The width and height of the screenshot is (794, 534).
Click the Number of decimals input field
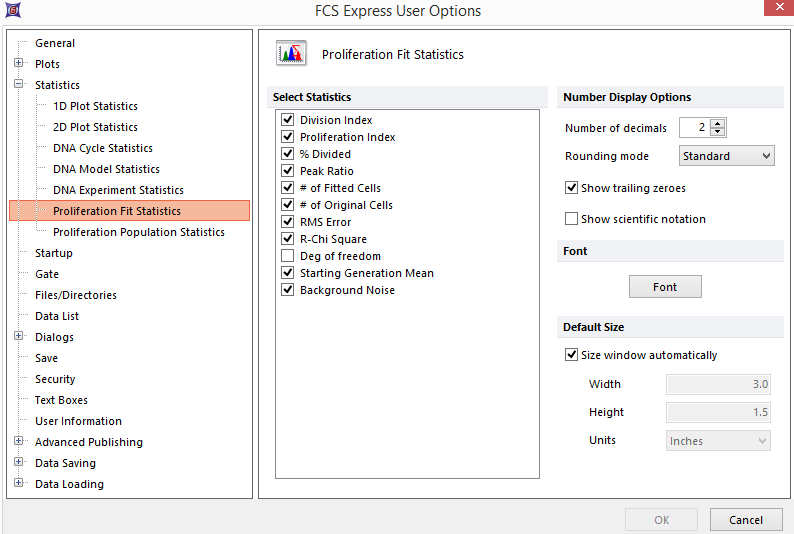pos(694,127)
